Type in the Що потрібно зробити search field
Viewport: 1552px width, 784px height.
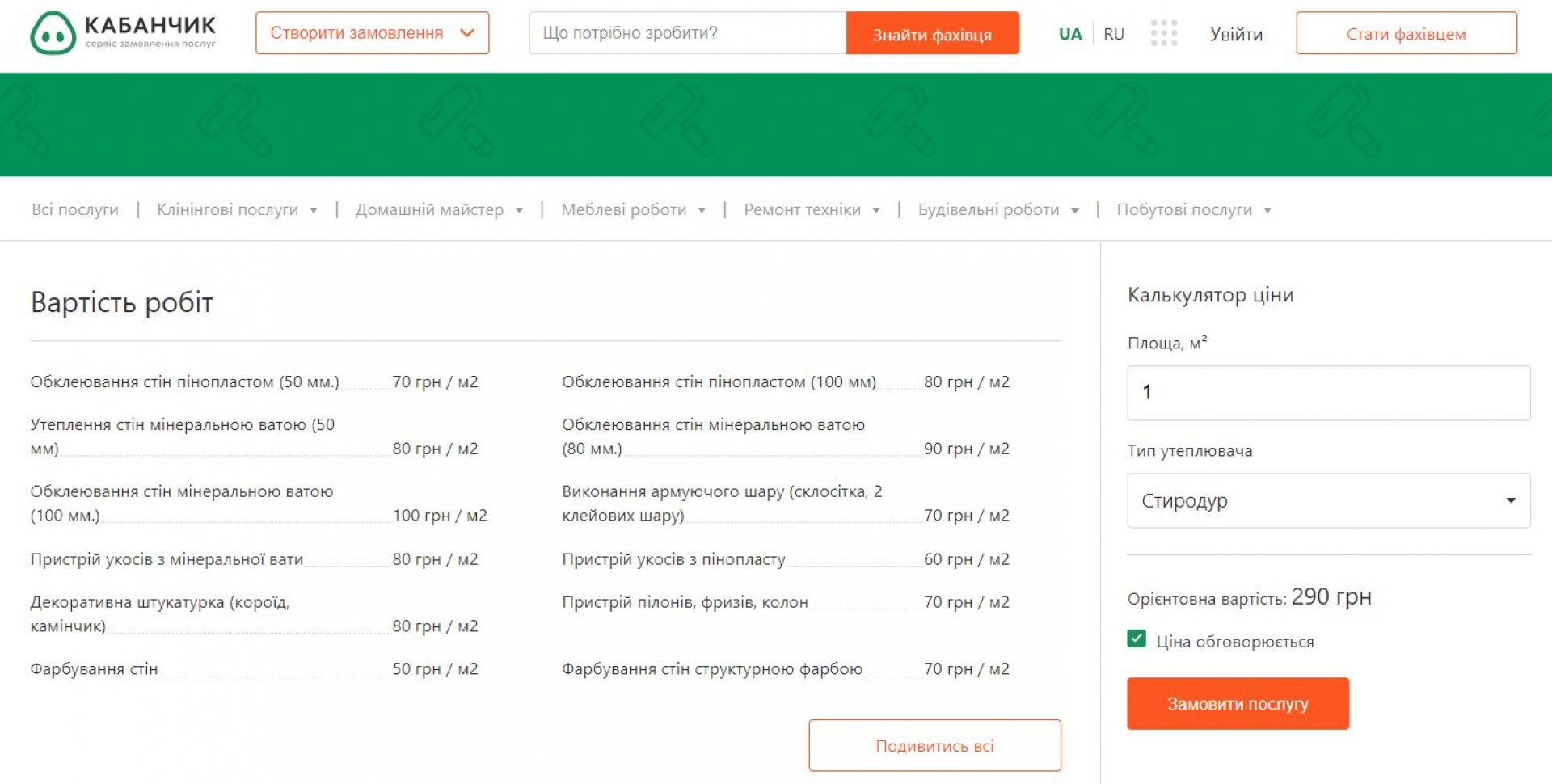[x=687, y=33]
